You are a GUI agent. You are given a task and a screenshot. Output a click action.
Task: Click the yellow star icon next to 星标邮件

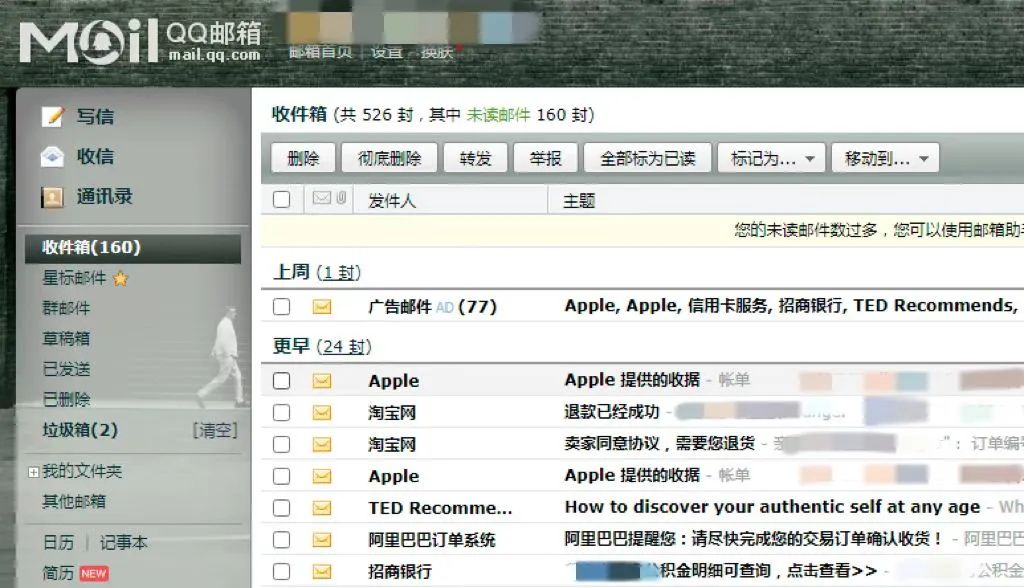point(120,279)
